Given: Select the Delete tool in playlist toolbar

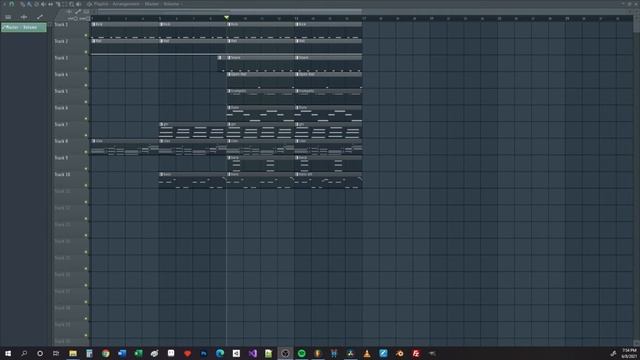Looking at the screenshot, I should click(x=36, y=4).
